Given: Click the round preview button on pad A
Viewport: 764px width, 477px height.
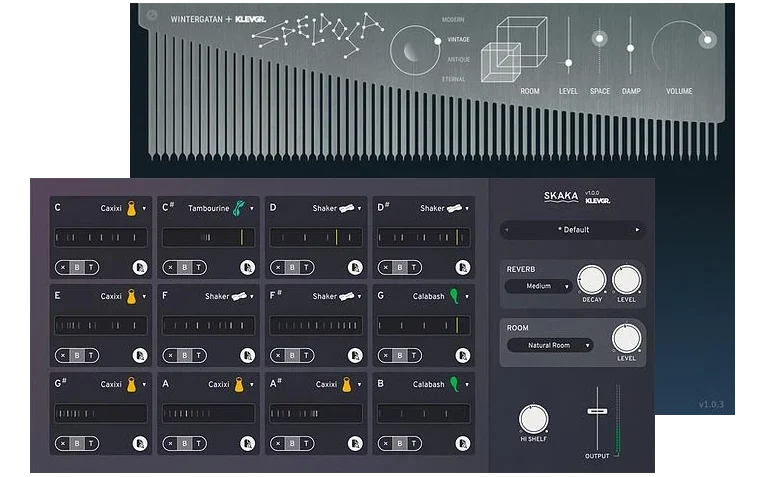Looking at the screenshot, I should tap(248, 444).
